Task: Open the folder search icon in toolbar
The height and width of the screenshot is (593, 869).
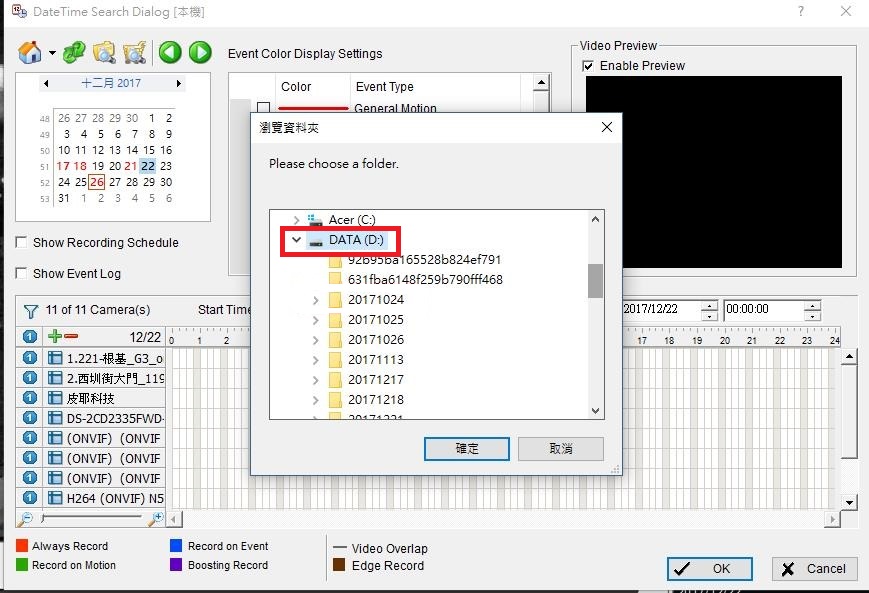Action: [x=103, y=52]
